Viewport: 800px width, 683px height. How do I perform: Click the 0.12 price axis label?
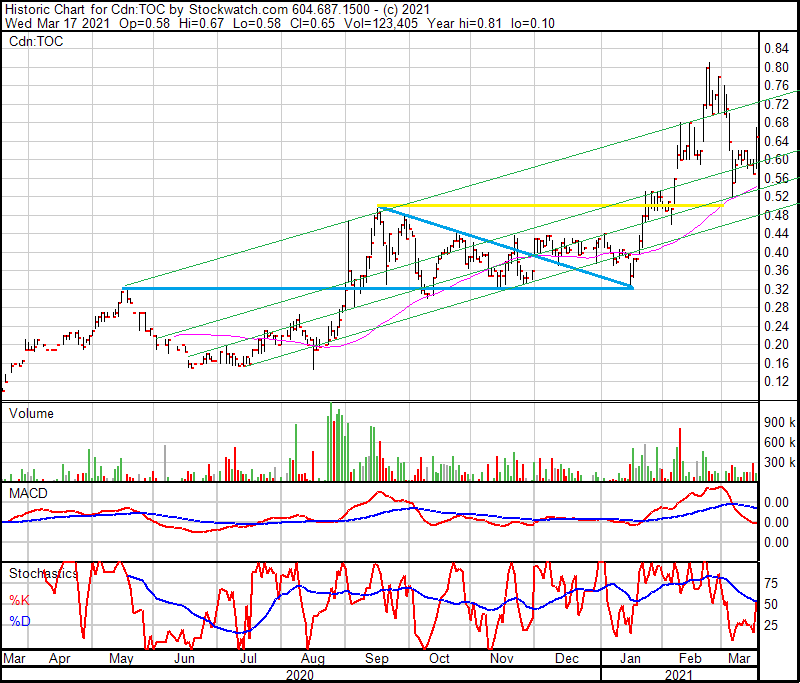(777, 381)
